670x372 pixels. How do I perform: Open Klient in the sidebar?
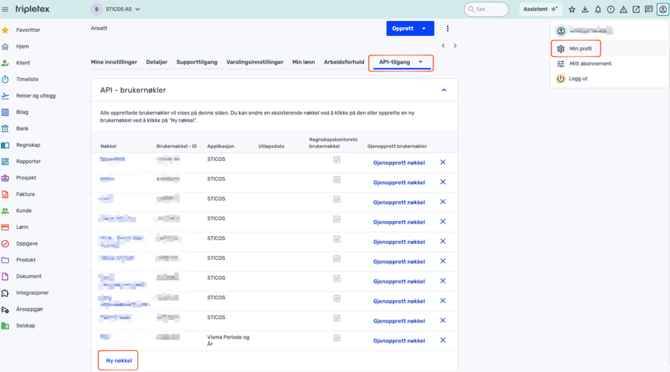[23, 63]
